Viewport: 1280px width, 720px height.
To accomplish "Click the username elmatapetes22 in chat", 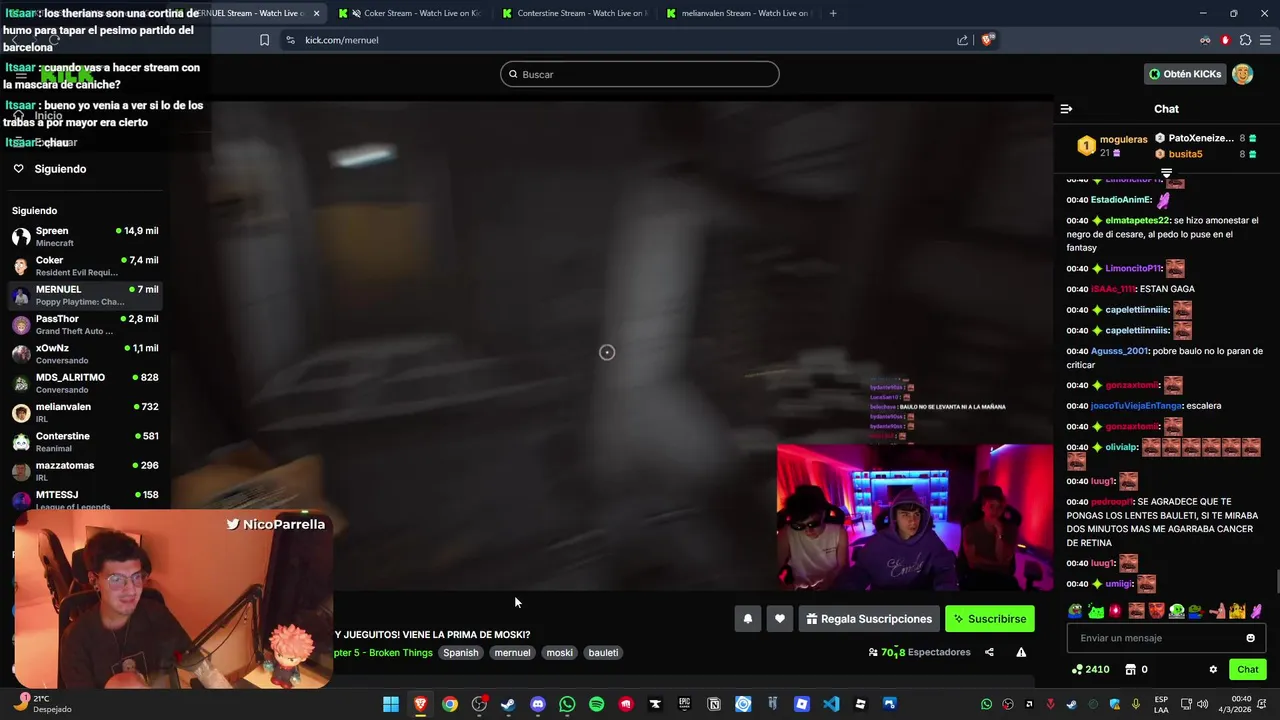I will coord(1137,220).
